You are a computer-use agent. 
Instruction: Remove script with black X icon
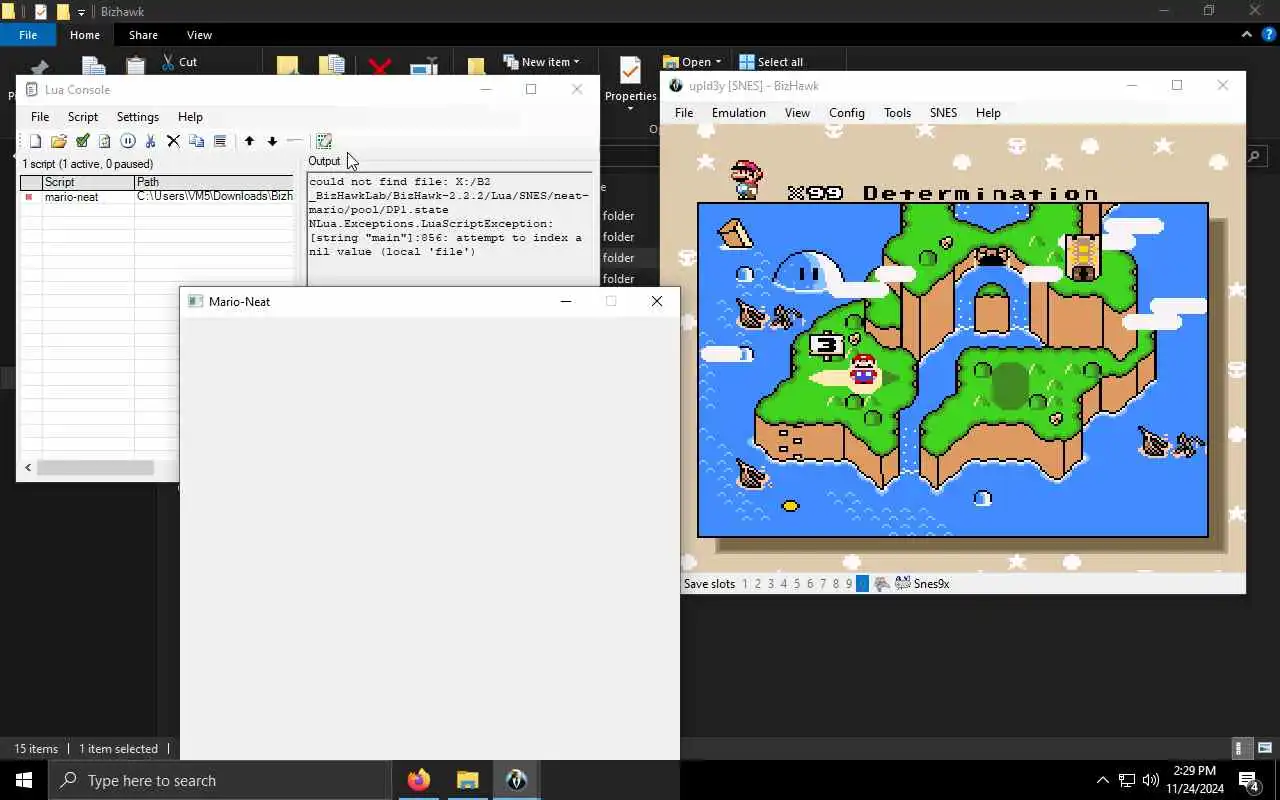pos(173,141)
